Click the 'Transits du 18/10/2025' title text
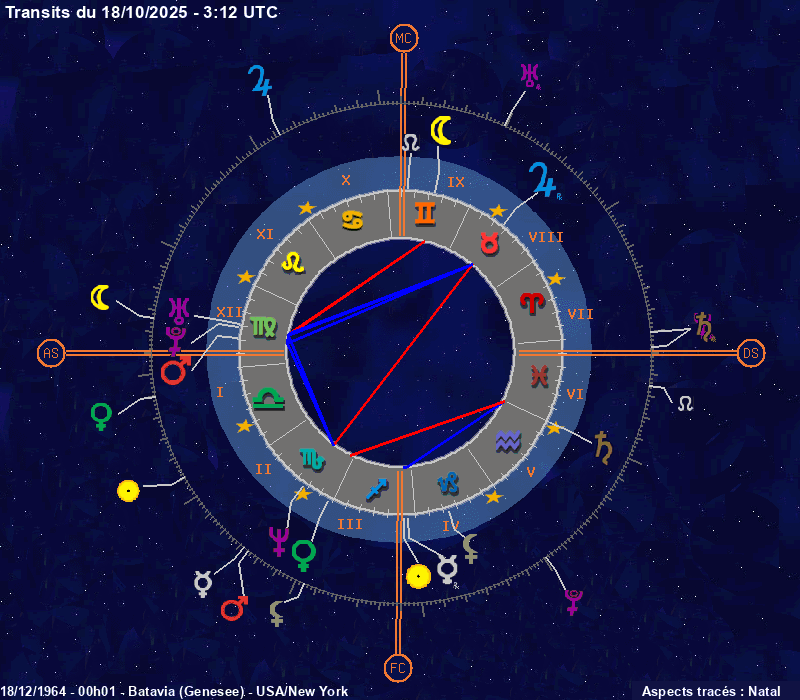This screenshot has width=800, height=700. [x=142, y=12]
